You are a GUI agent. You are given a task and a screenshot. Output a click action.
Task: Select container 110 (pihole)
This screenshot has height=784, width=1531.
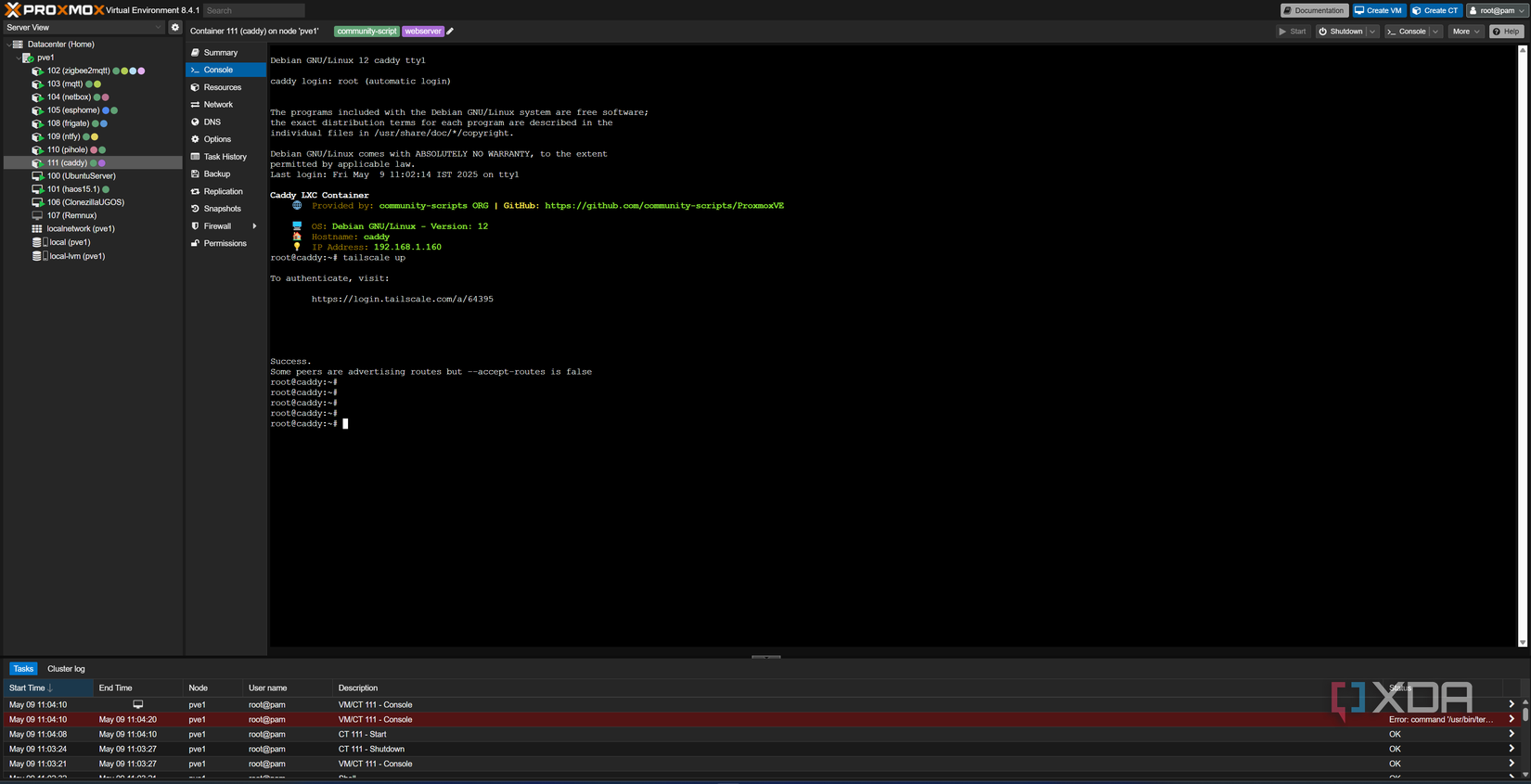(67, 149)
